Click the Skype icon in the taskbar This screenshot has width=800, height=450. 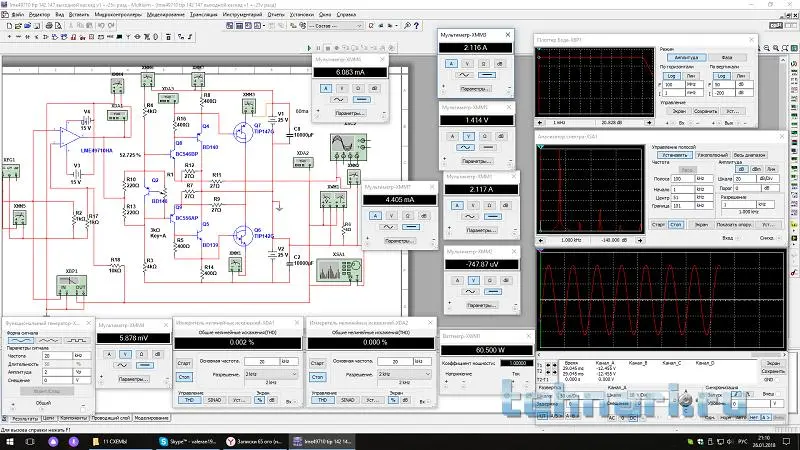pos(162,440)
